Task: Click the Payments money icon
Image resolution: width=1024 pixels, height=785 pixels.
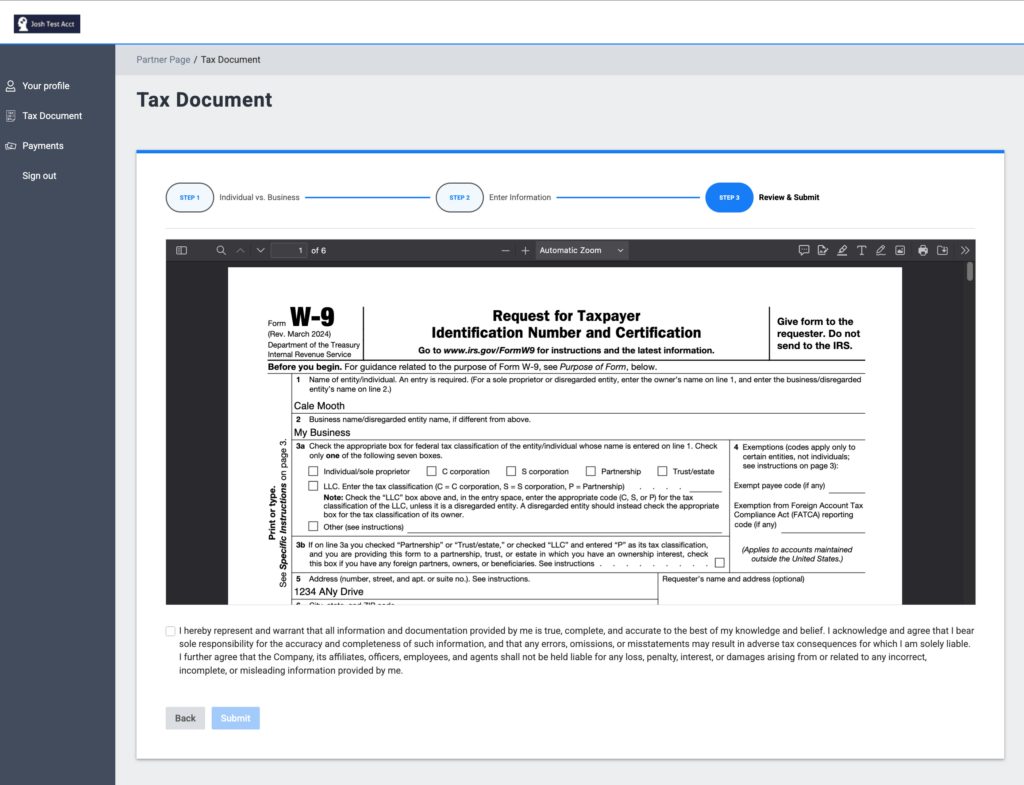Action: click(x=10, y=146)
